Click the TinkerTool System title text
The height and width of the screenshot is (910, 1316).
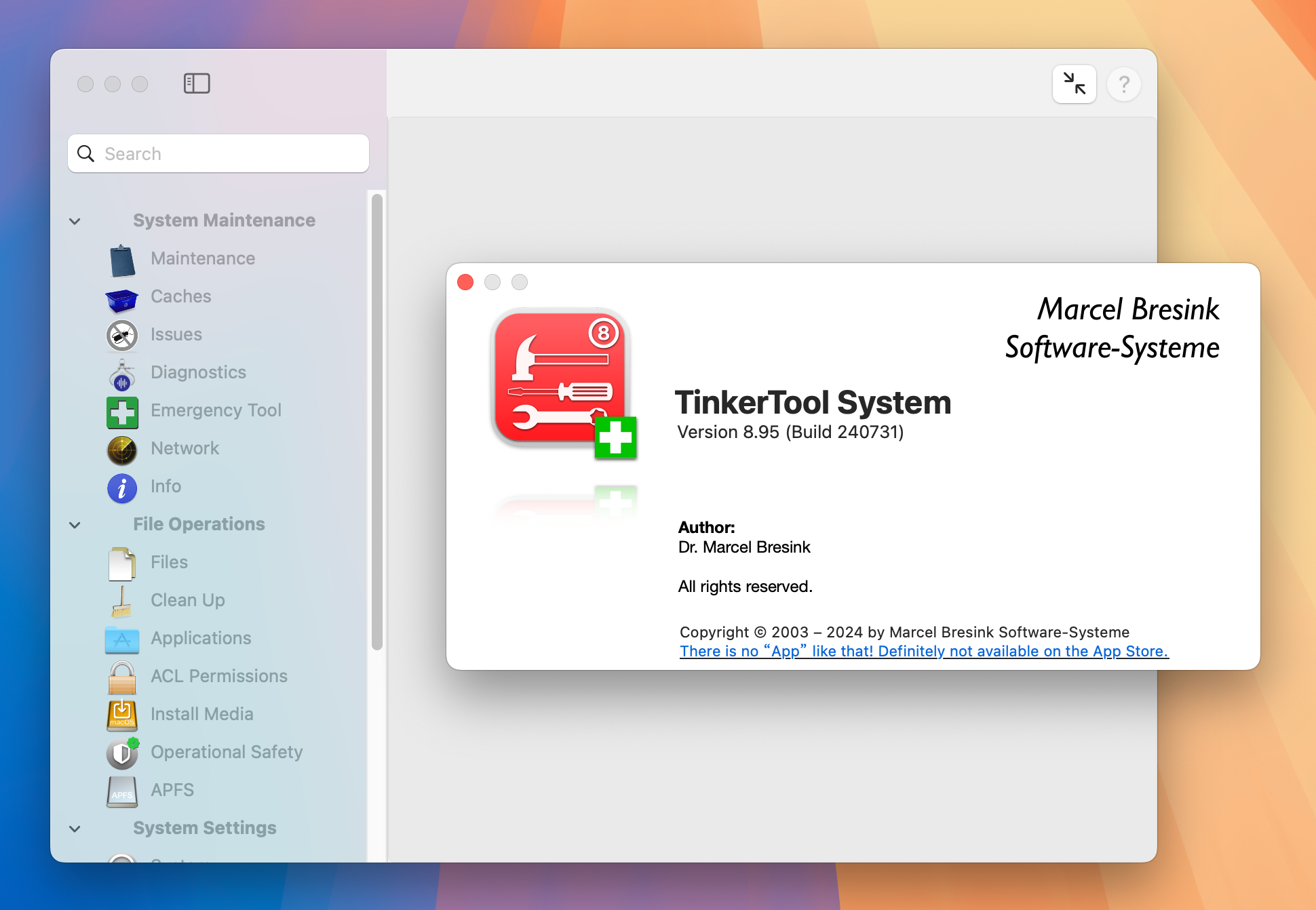pos(813,403)
